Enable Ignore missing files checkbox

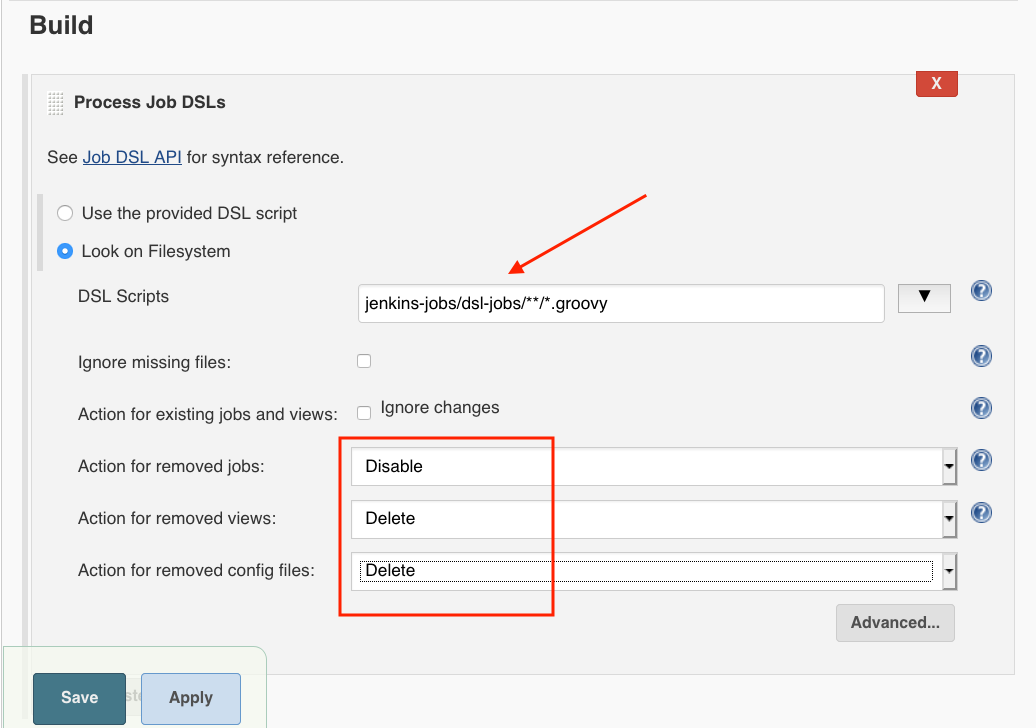coord(364,361)
